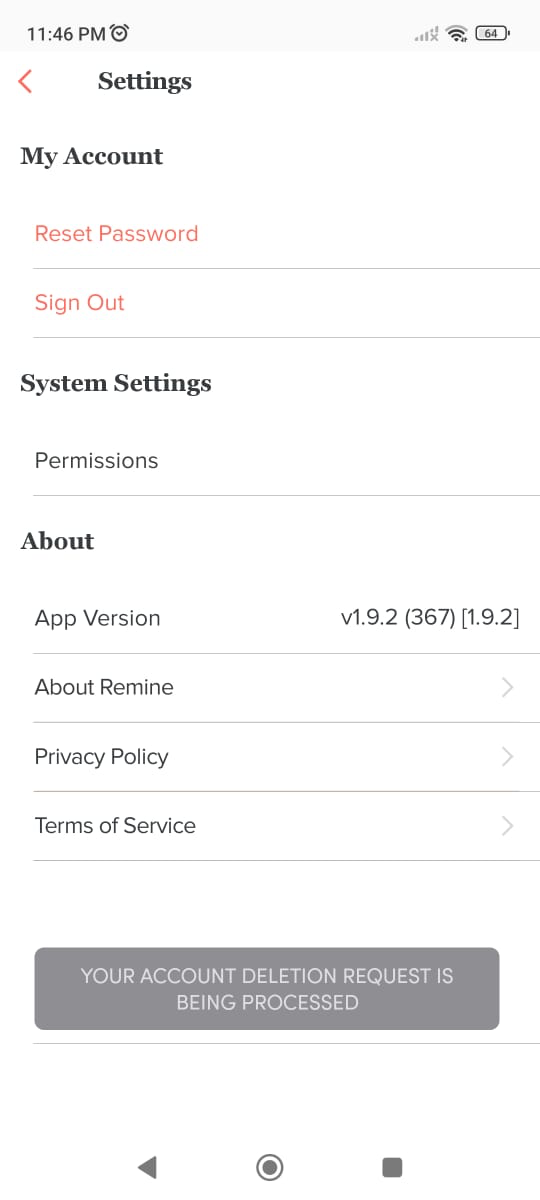
Task: Tap the Terms of Service label
Action: (115, 825)
